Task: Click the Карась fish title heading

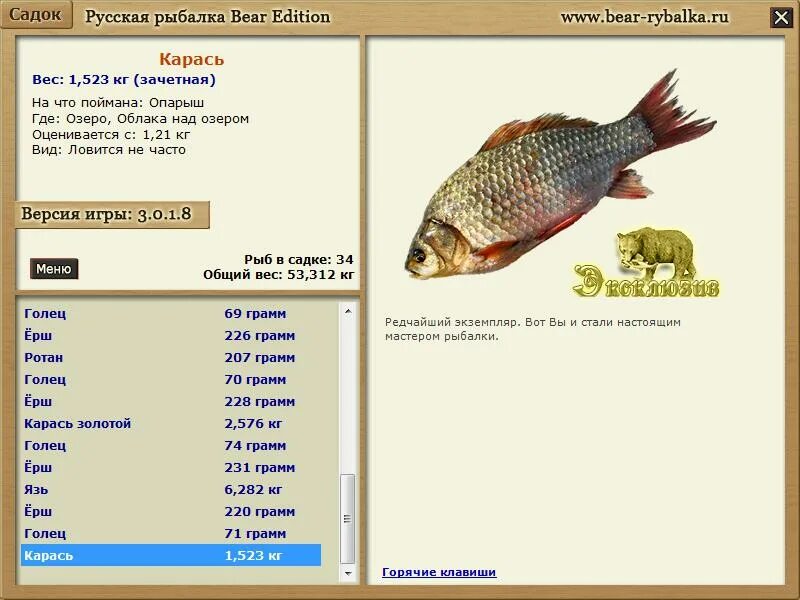Action: 191,59
